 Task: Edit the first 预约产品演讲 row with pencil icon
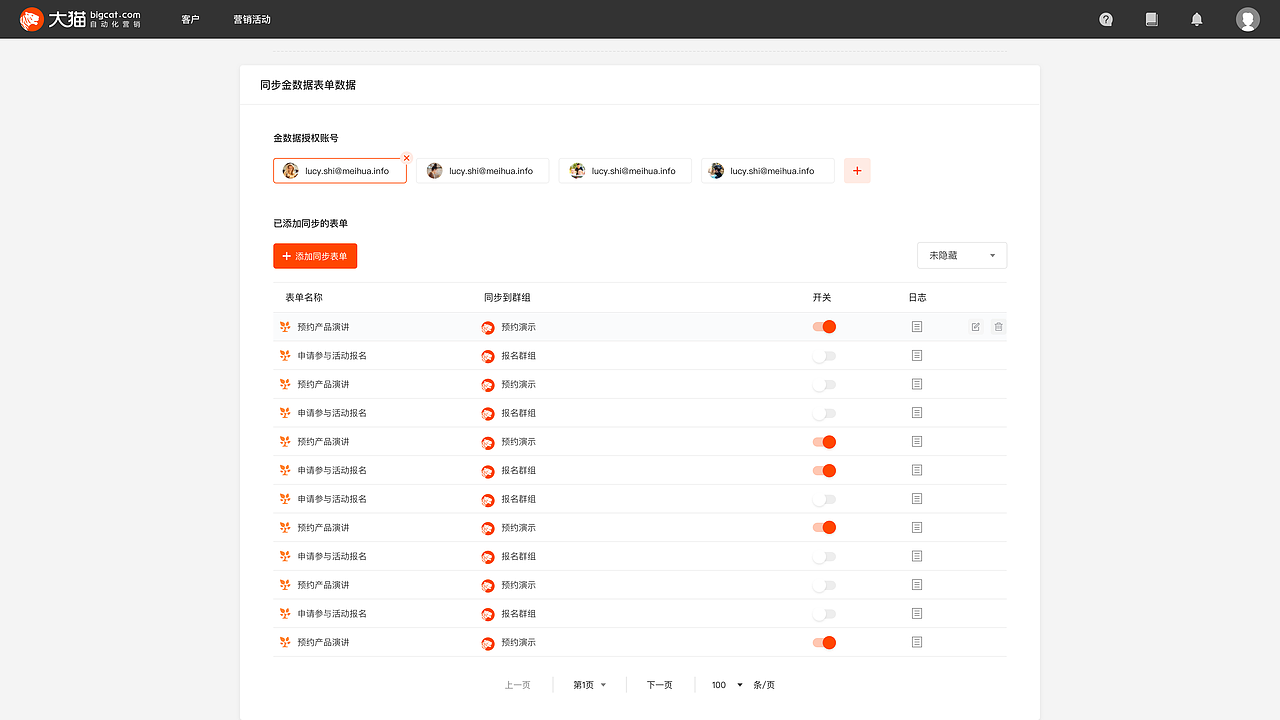tap(976, 327)
